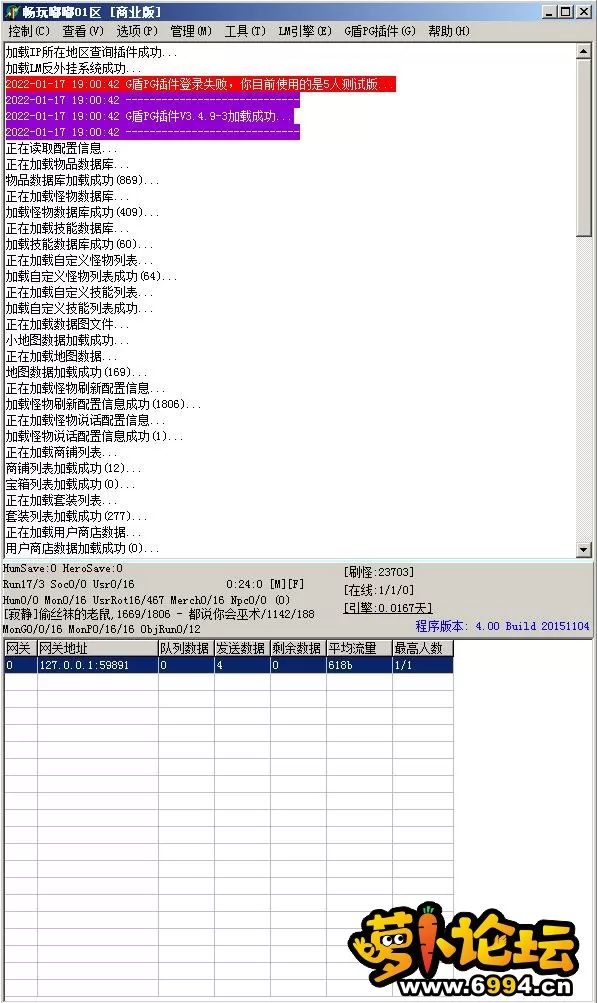Select log line 加载怪物刷新配置信息成功(1806)
This screenshot has height=1003, width=597.
103,404
